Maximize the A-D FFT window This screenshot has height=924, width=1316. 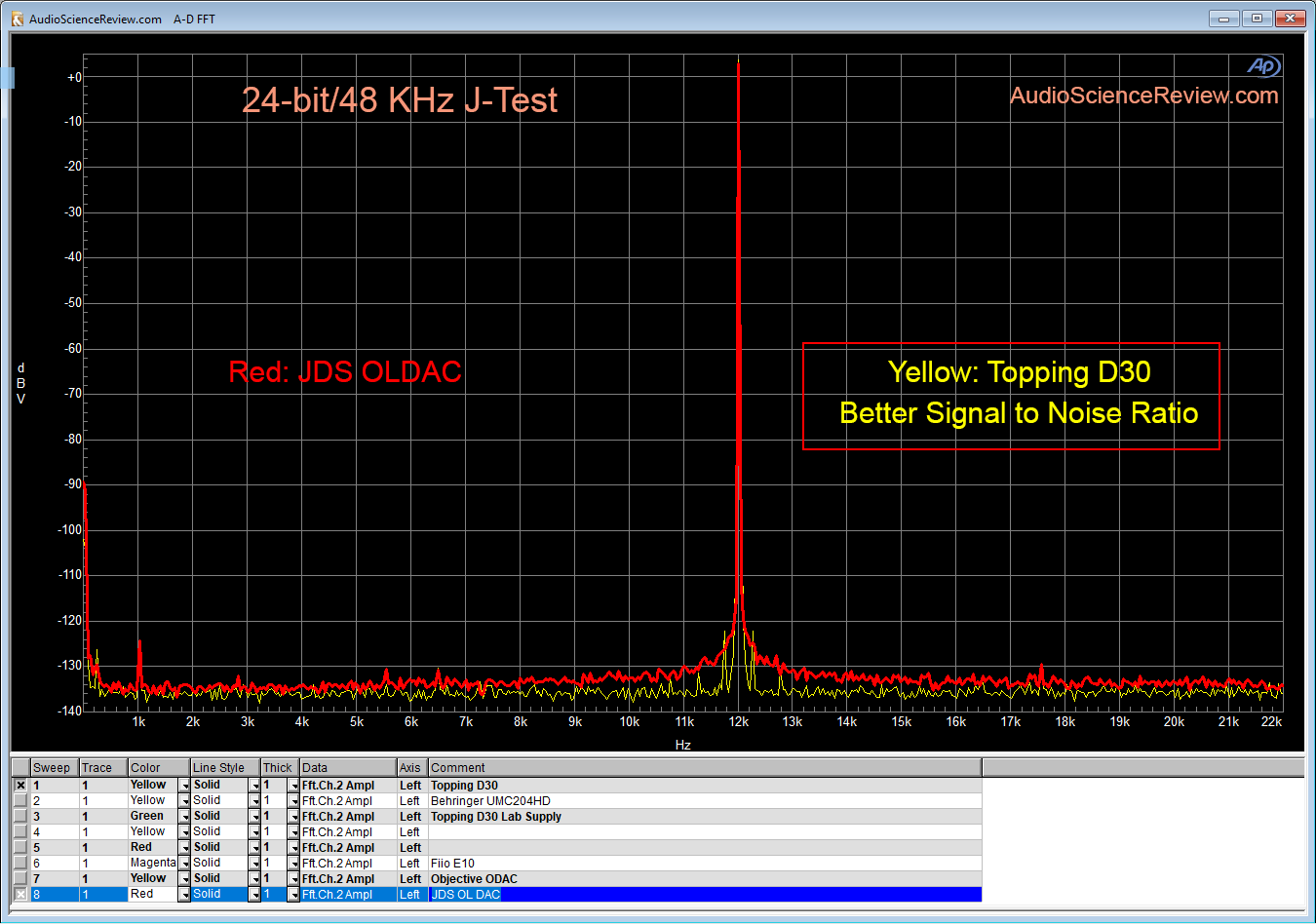[x=1257, y=18]
